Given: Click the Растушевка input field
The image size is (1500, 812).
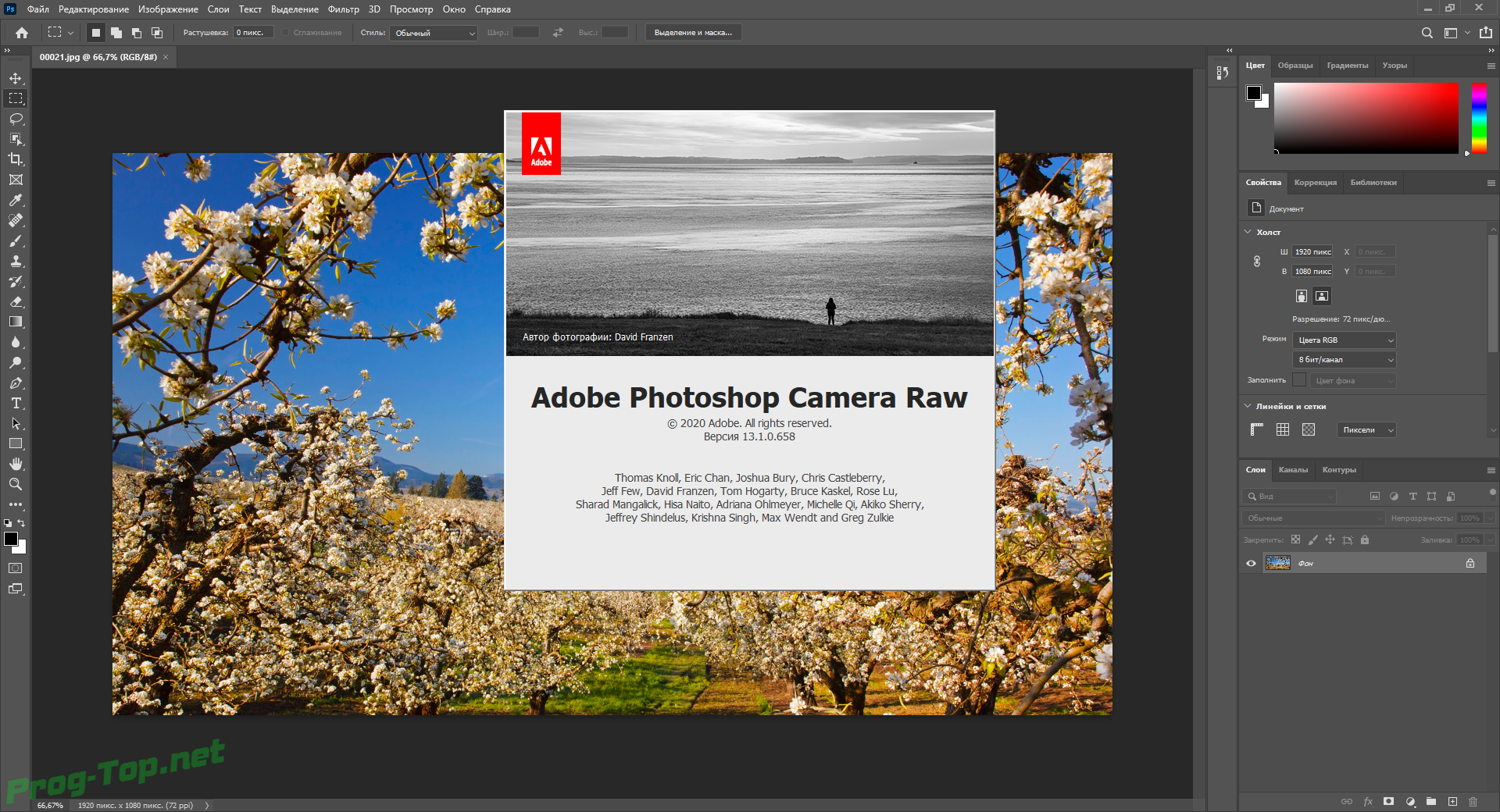Looking at the screenshot, I should point(253,33).
